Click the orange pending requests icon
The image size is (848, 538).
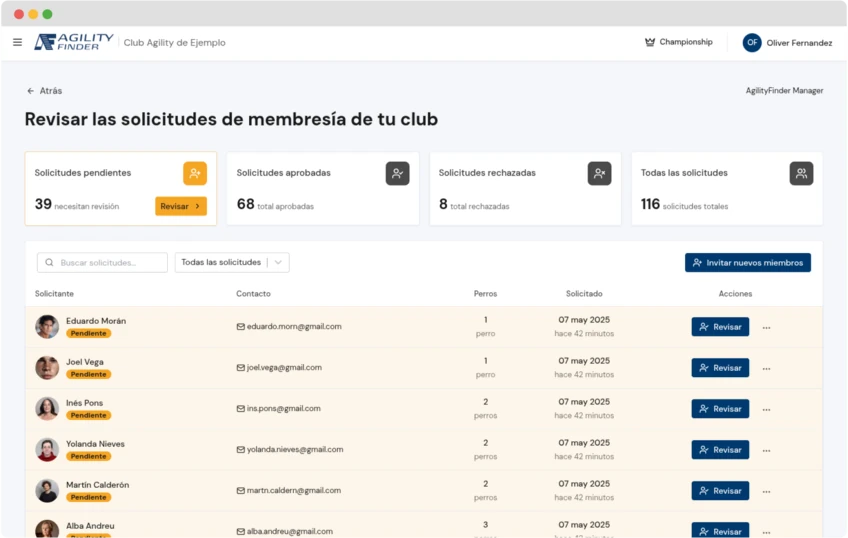click(194, 173)
